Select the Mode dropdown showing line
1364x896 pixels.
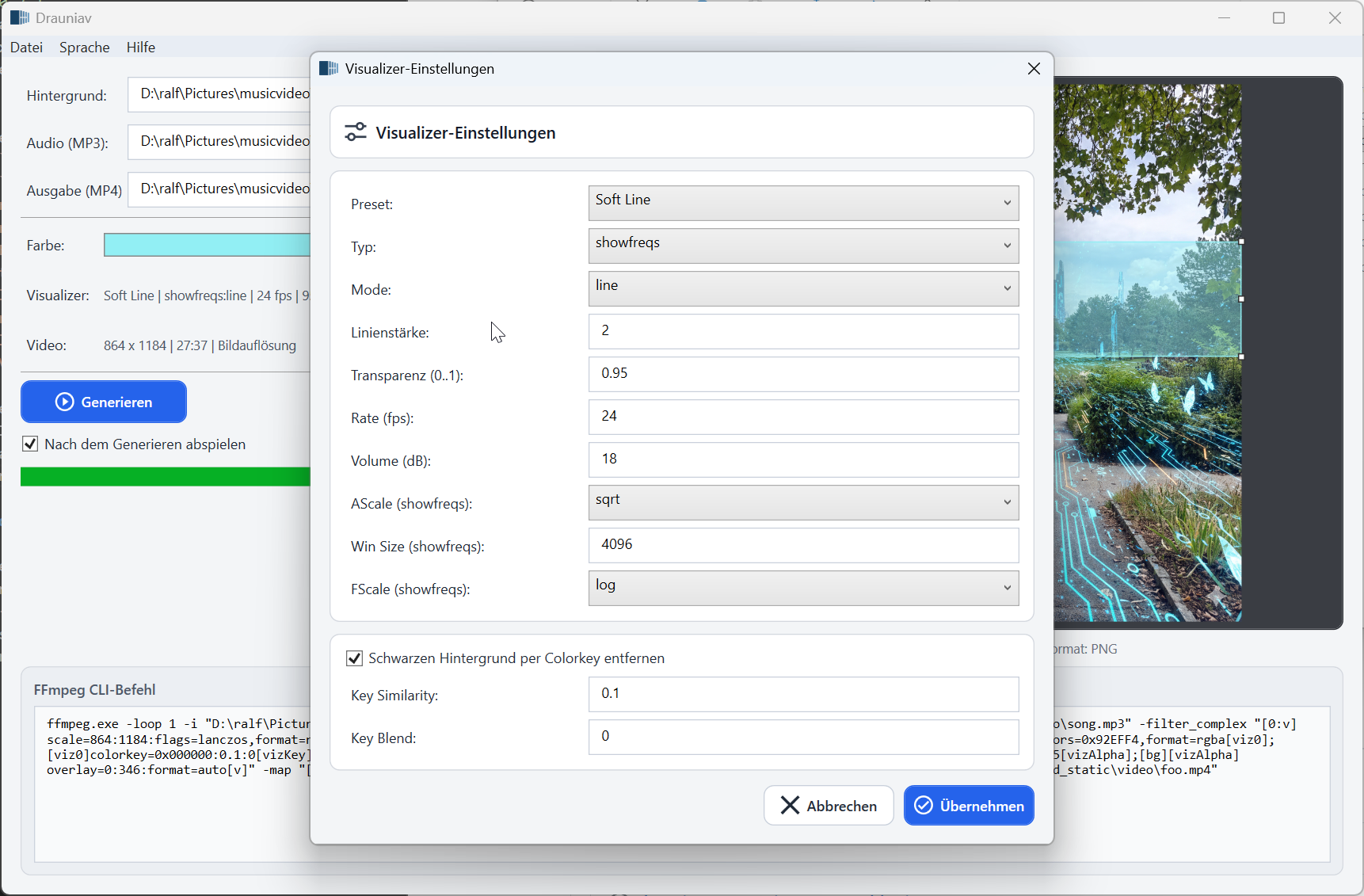pyautogui.click(x=803, y=288)
